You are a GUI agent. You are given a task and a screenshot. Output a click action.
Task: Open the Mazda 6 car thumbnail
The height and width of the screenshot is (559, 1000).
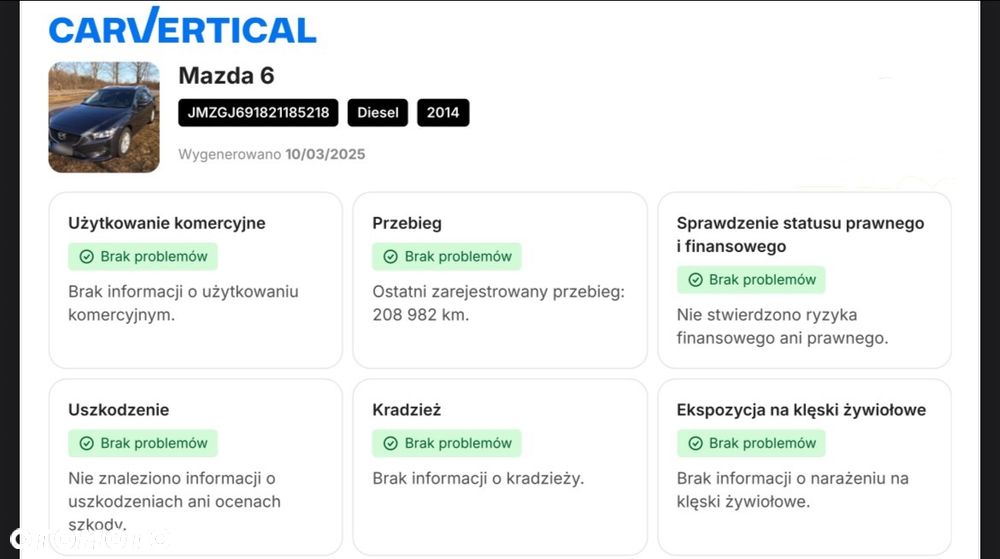coord(104,117)
